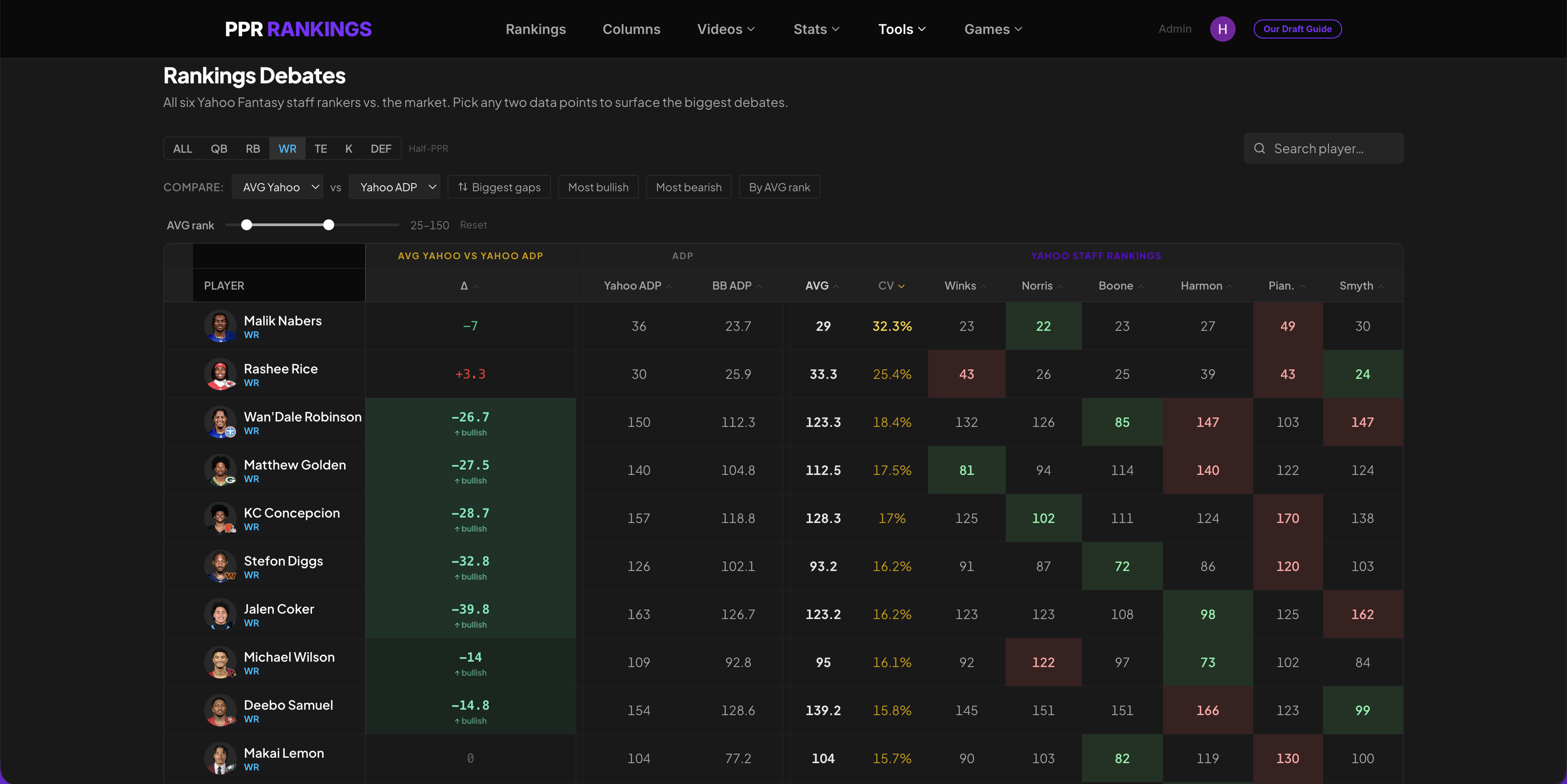
Task: Sort by the BB ADP column header
Action: point(737,286)
